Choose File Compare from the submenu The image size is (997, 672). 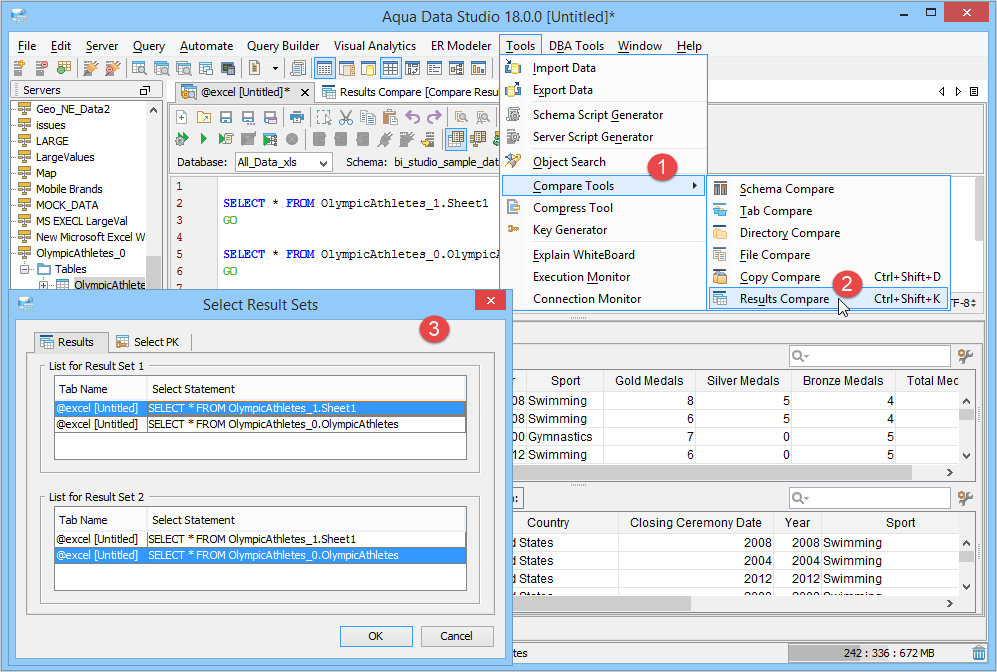829,255
